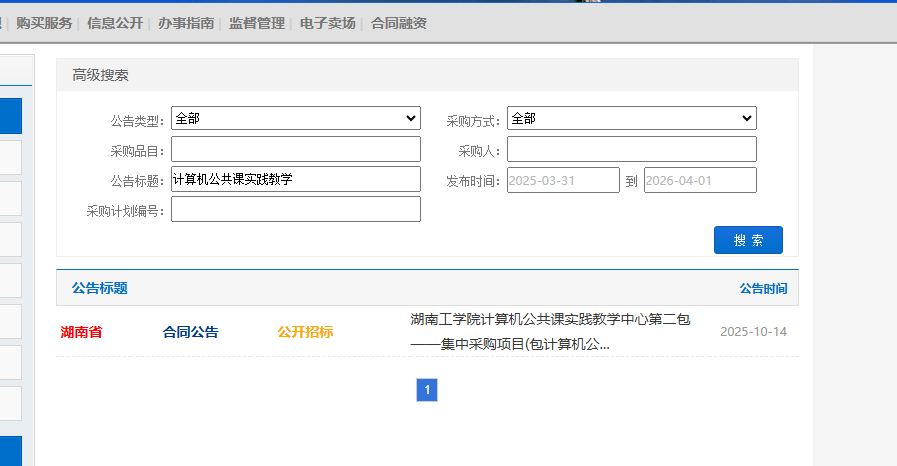Focus the 采购人 text field
897x466 pixels.
point(631,149)
